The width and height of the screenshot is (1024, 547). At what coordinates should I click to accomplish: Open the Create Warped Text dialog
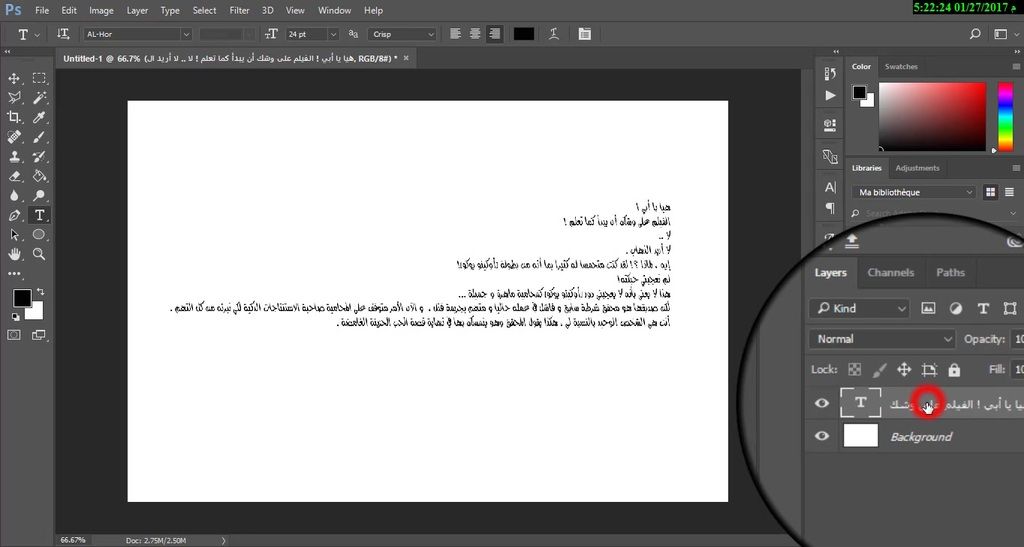[554, 34]
